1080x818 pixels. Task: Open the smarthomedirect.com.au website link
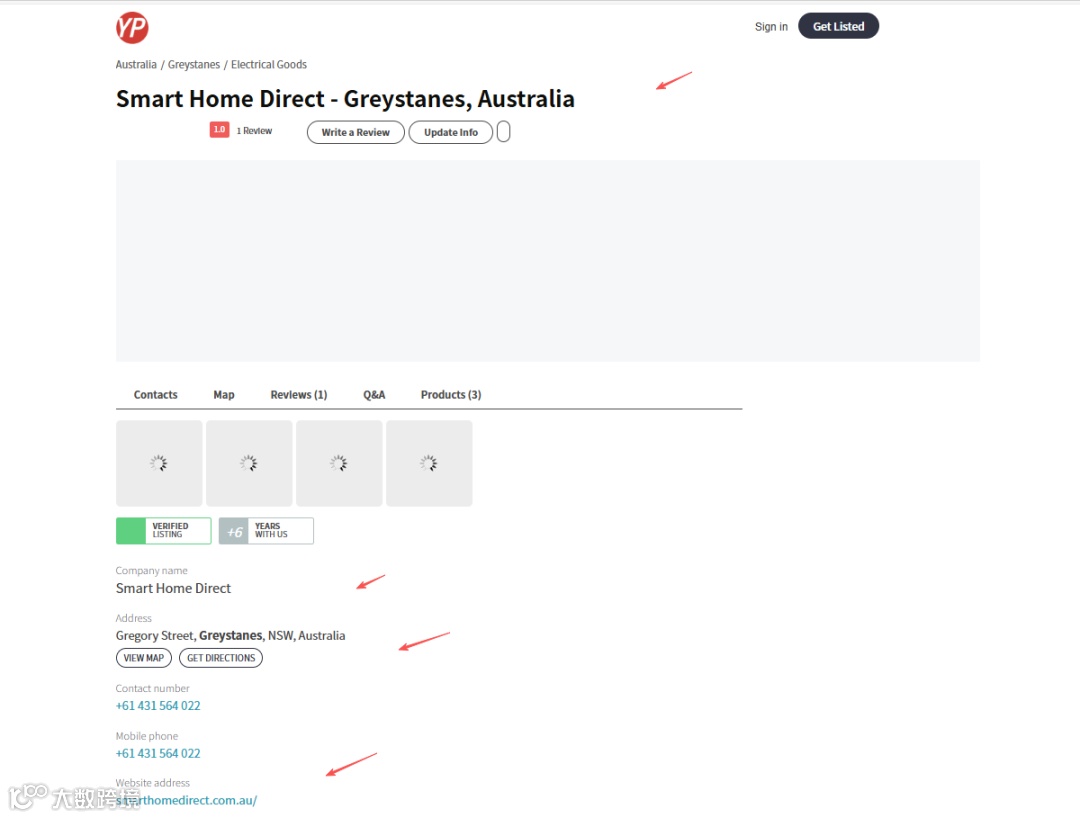[x=186, y=800]
